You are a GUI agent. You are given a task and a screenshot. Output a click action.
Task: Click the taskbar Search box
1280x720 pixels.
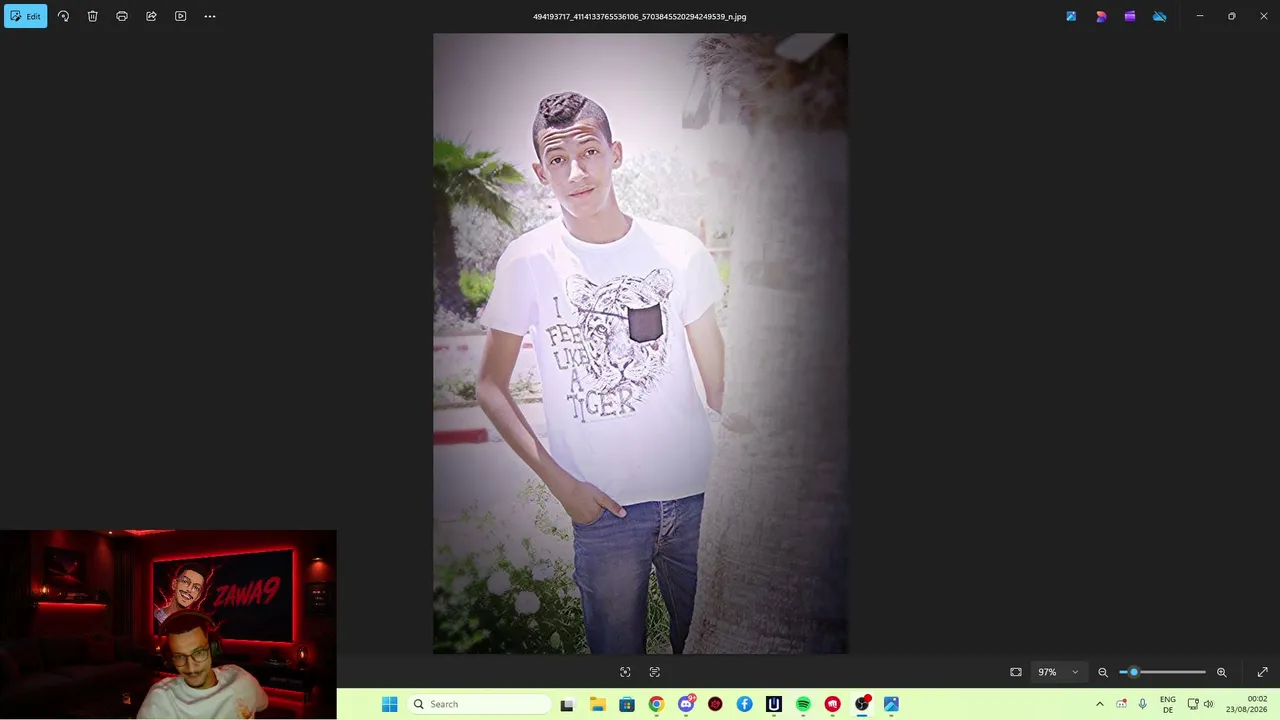click(480, 704)
